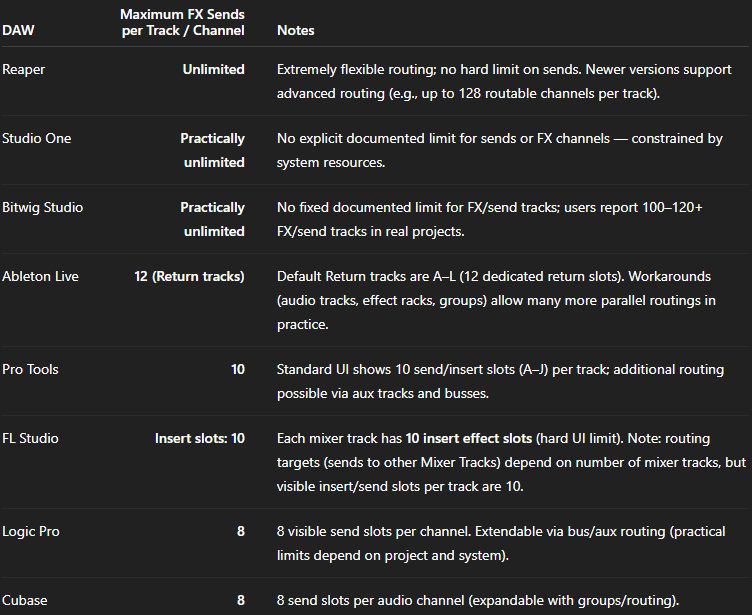Click 'Practically unlimited' in the Bitwig Studio row

coord(212,219)
